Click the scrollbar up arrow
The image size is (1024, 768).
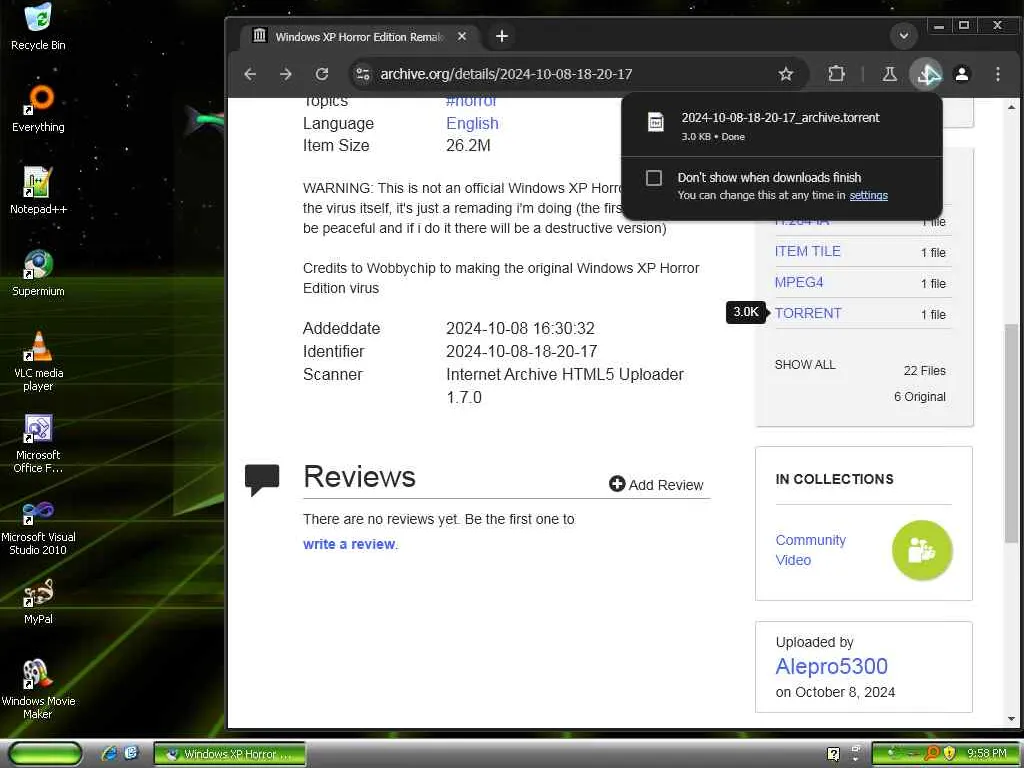1011,106
